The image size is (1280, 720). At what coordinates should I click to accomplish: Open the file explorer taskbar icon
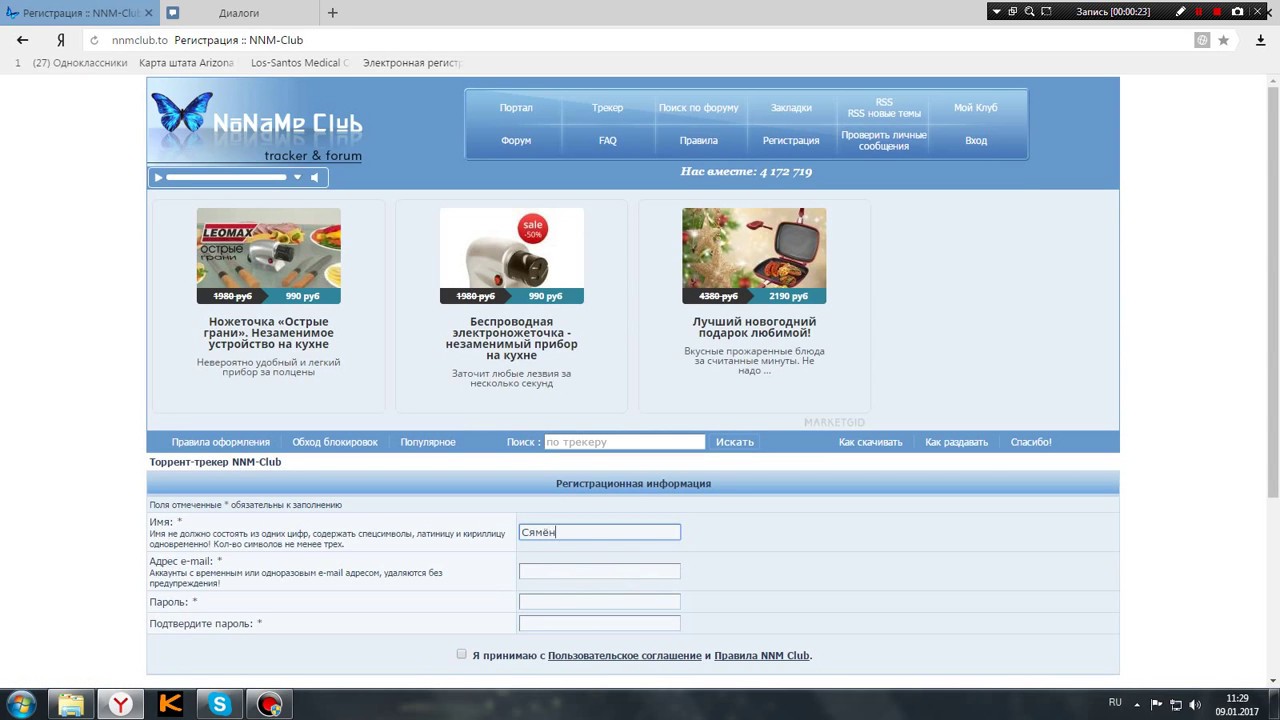coord(71,705)
